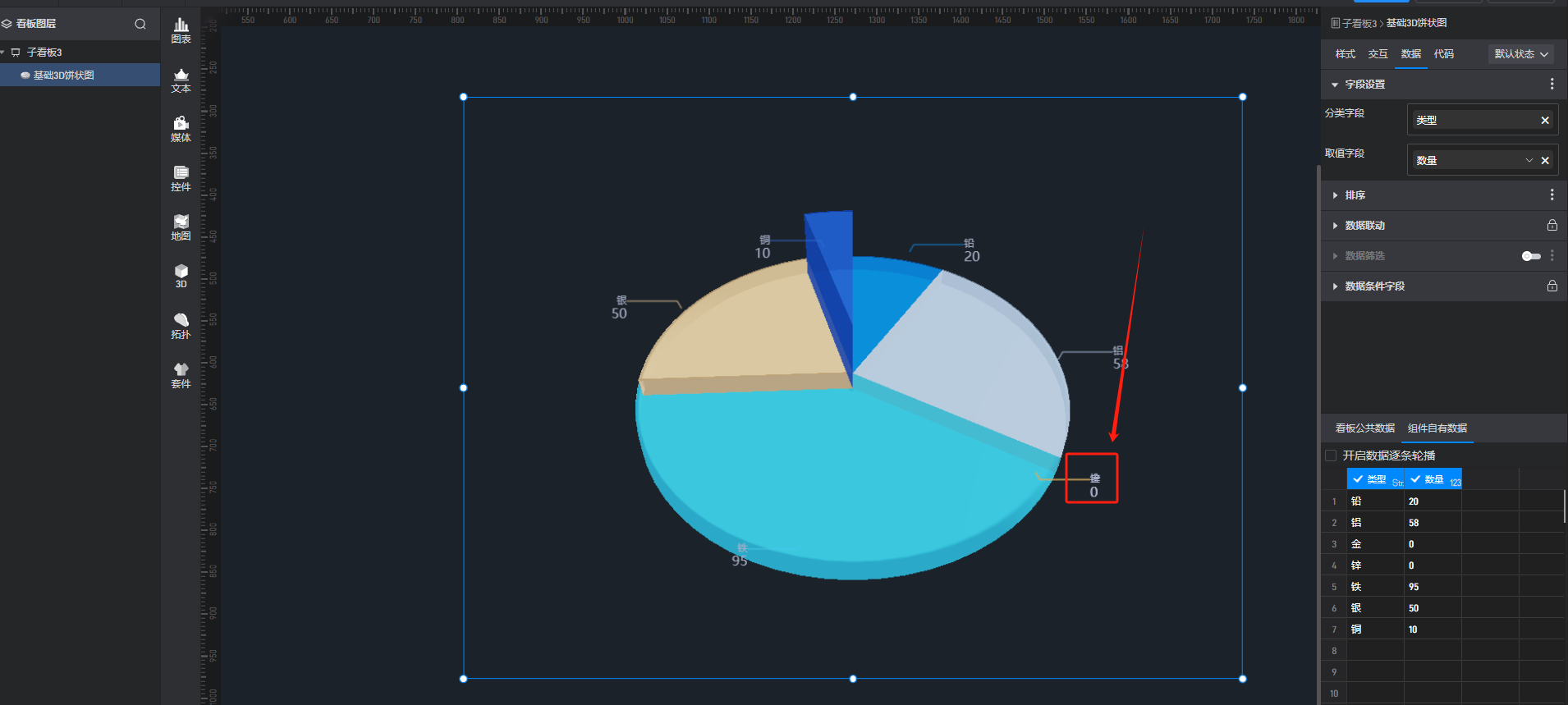Switch to the 交互 tab

coord(1378,54)
